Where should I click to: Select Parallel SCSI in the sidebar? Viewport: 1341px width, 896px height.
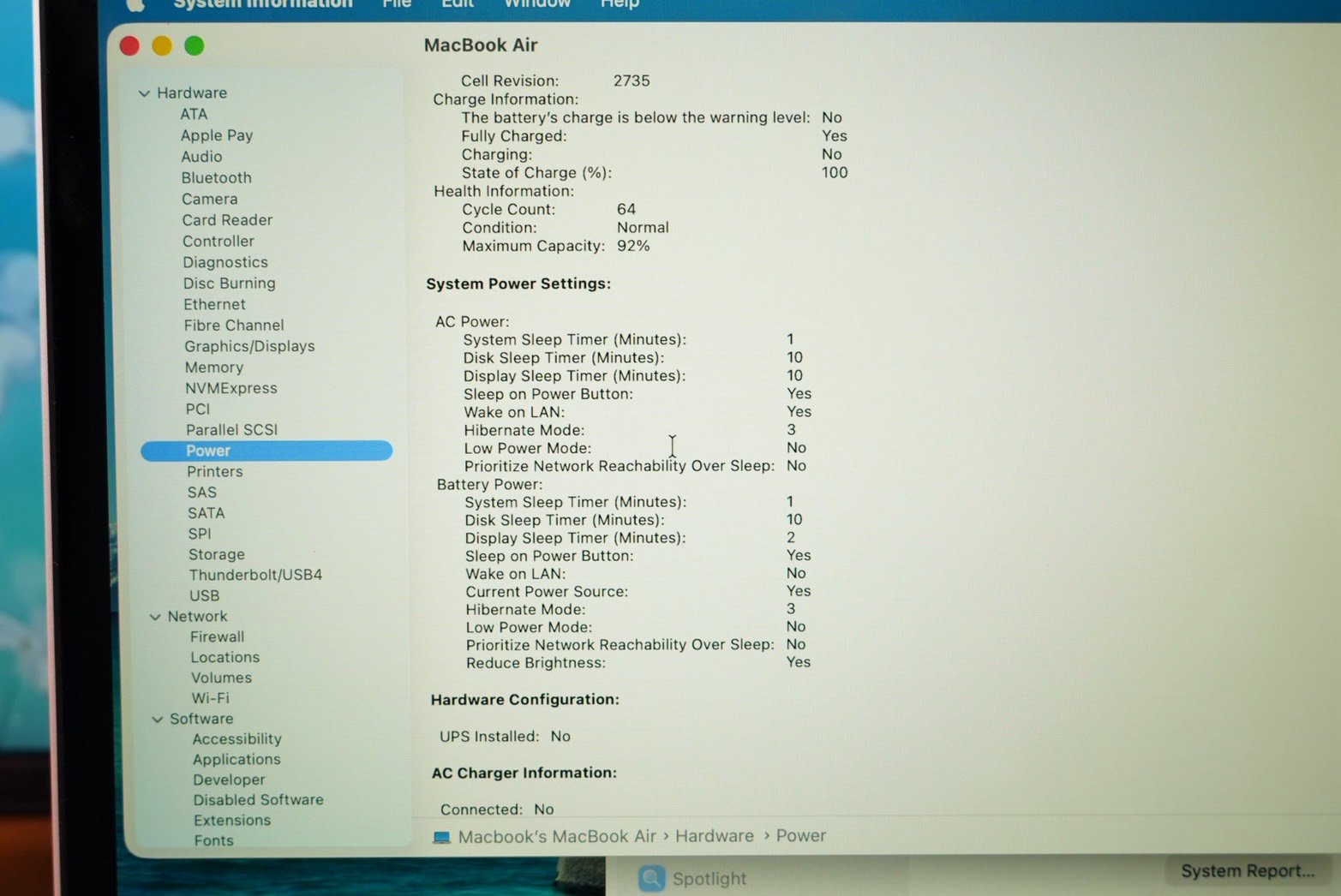[x=231, y=430]
